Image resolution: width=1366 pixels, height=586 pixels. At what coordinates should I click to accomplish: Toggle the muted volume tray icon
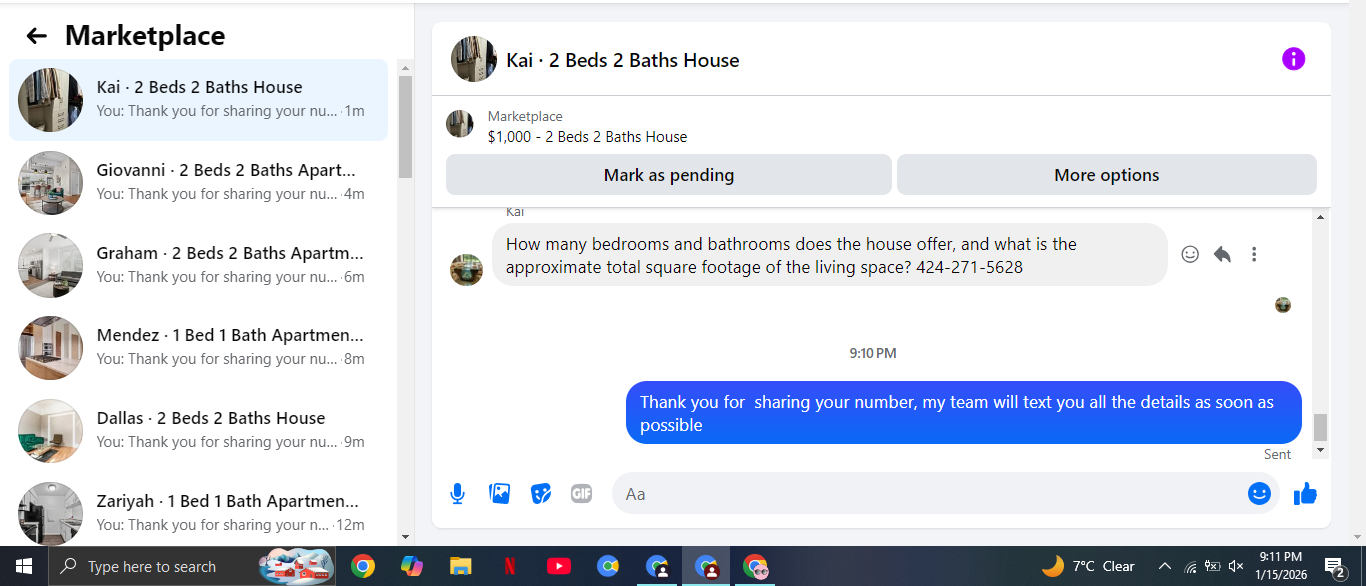click(x=1236, y=566)
